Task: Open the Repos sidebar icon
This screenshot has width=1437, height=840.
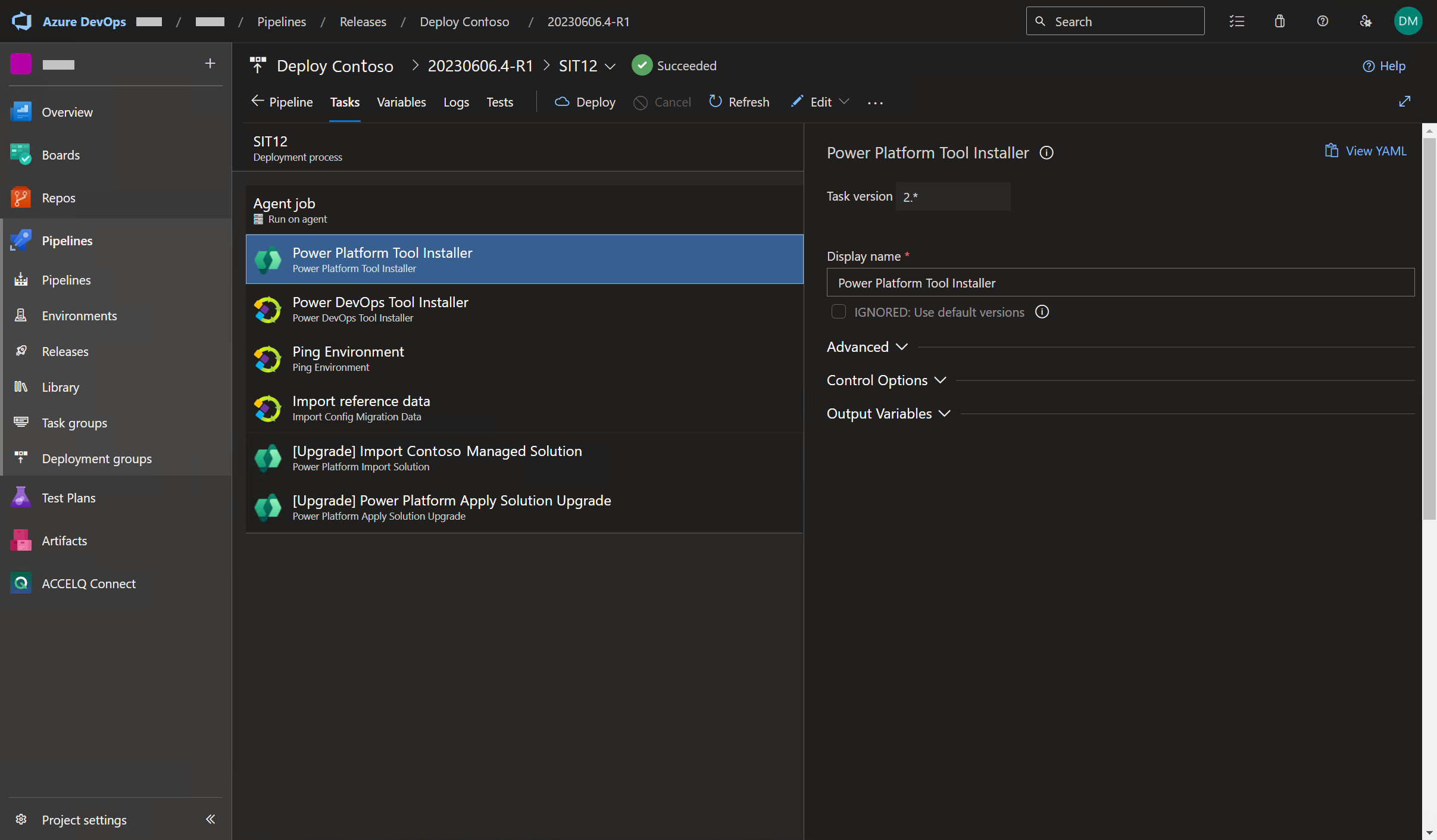Action: pos(21,198)
